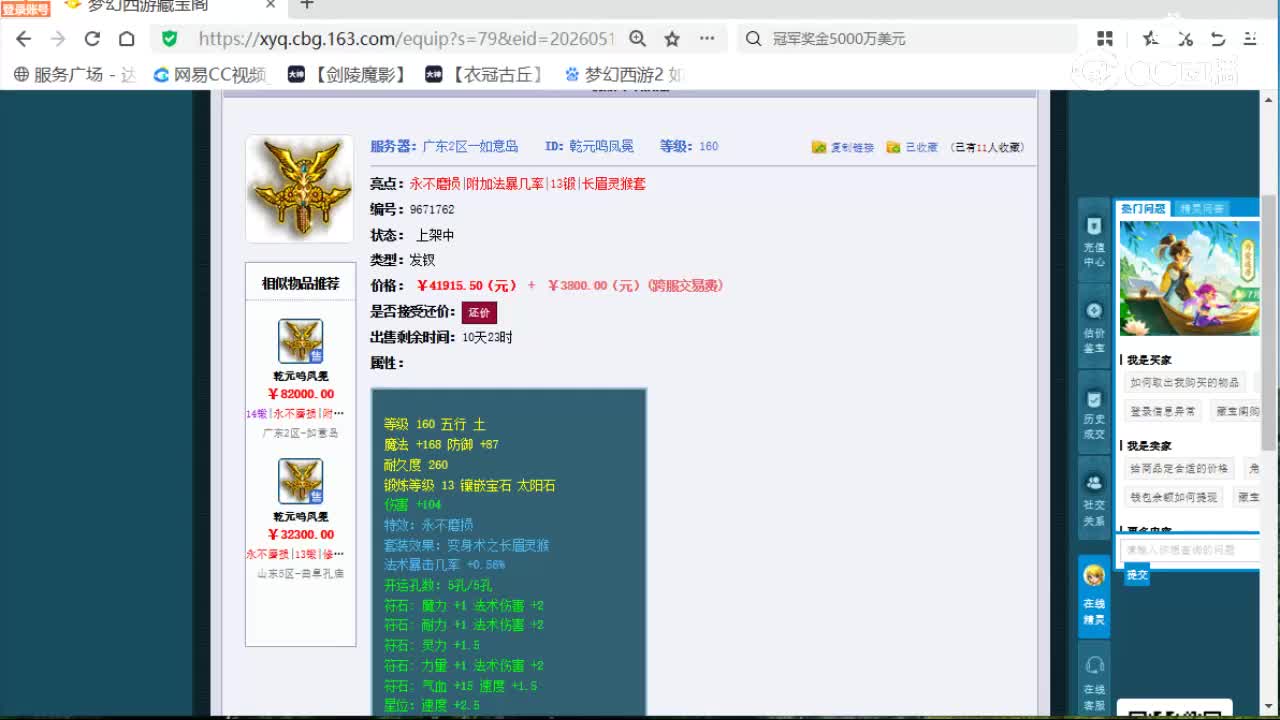
Task: Open 估价鉴宝 sidebar icon
Action: [1094, 328]
